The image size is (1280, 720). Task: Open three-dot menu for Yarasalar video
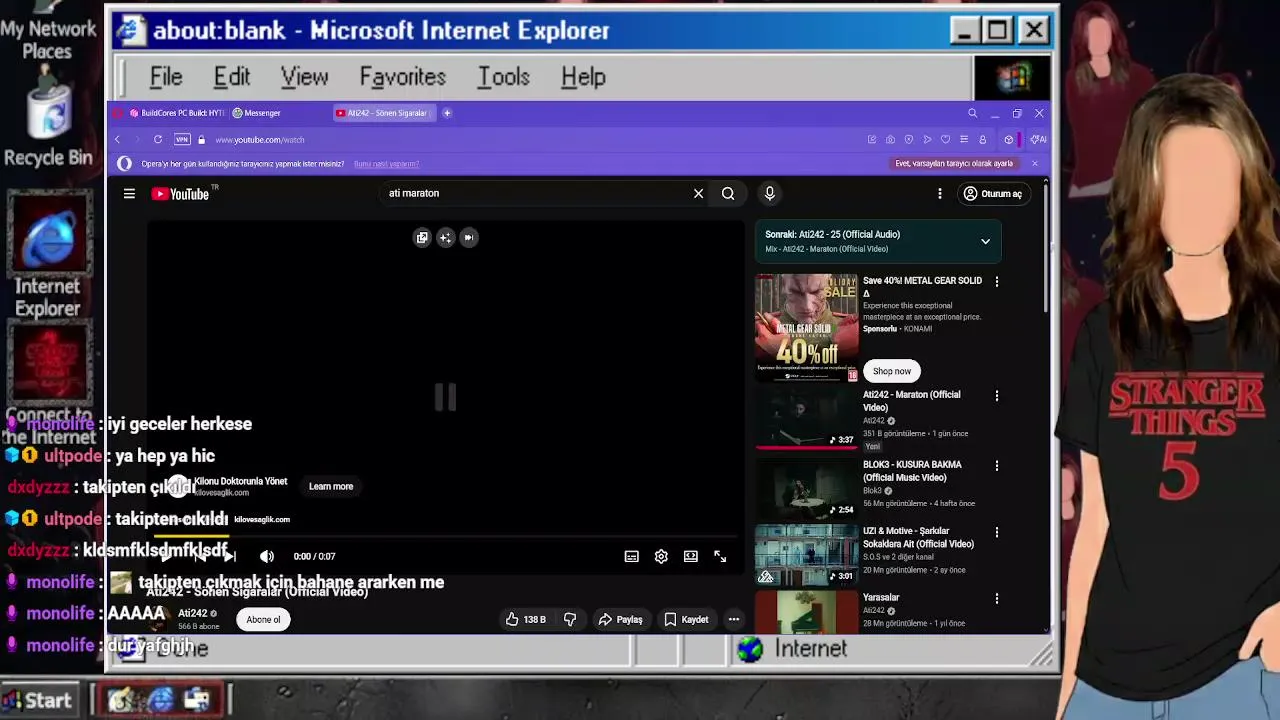[996, 598]
